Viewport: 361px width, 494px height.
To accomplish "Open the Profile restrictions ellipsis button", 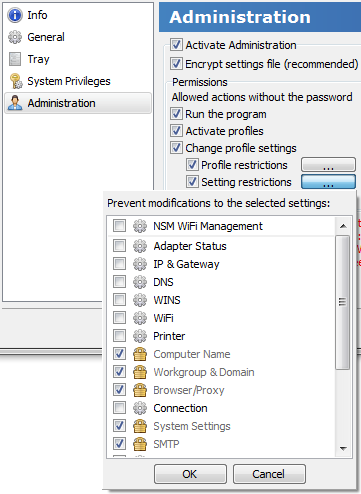I will (328, 165).
